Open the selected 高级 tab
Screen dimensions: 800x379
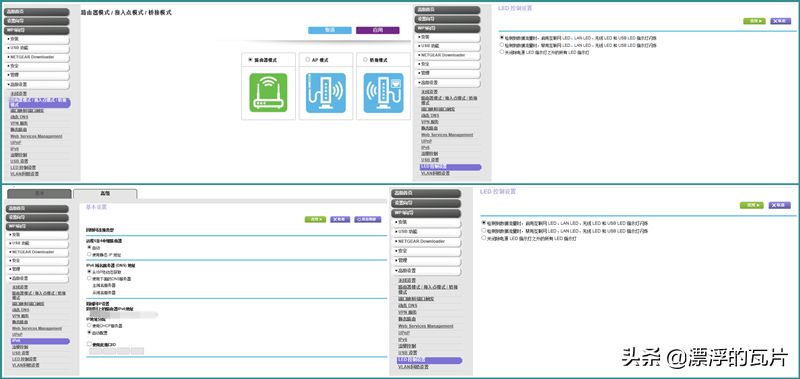[x=105, y=194]
